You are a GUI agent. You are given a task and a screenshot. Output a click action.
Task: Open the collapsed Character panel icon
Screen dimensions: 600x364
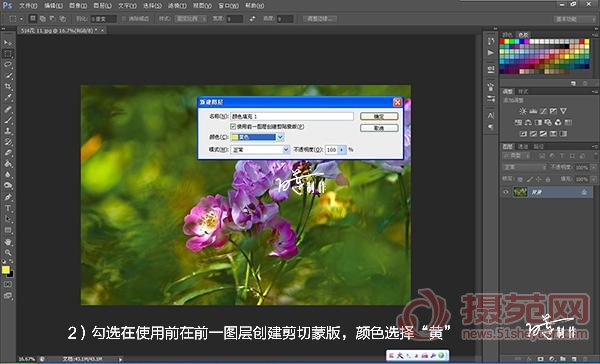[491, 115]
